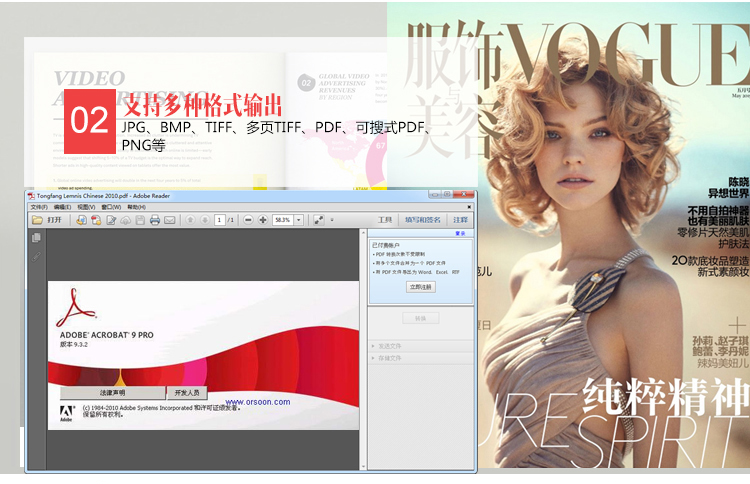Open the page thumbnails panel icon
Viewport: 750px width, 484px height.
click(x=36, y=238)
